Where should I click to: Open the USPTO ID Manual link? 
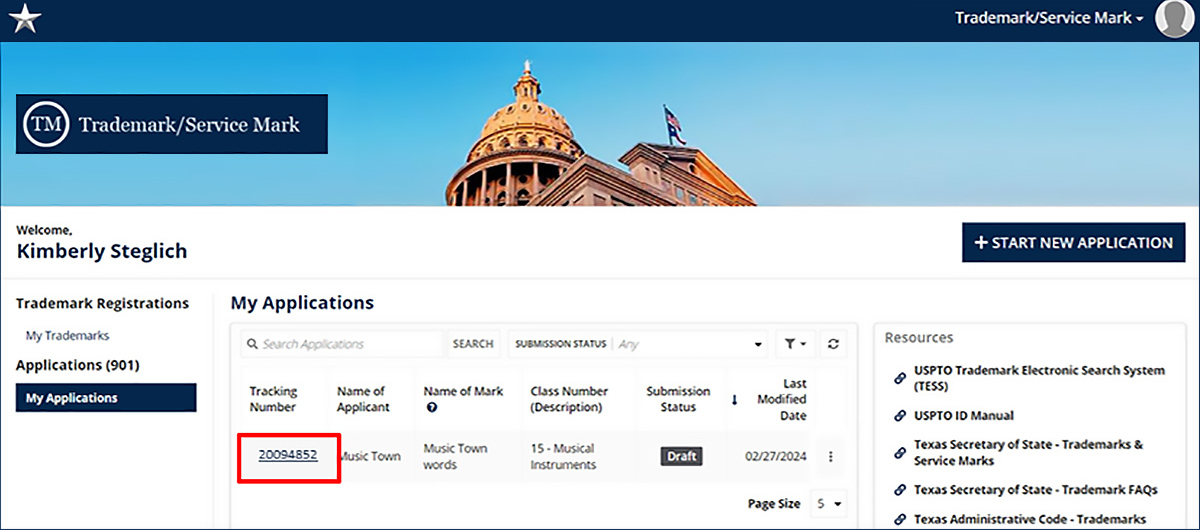pos(963,415)
